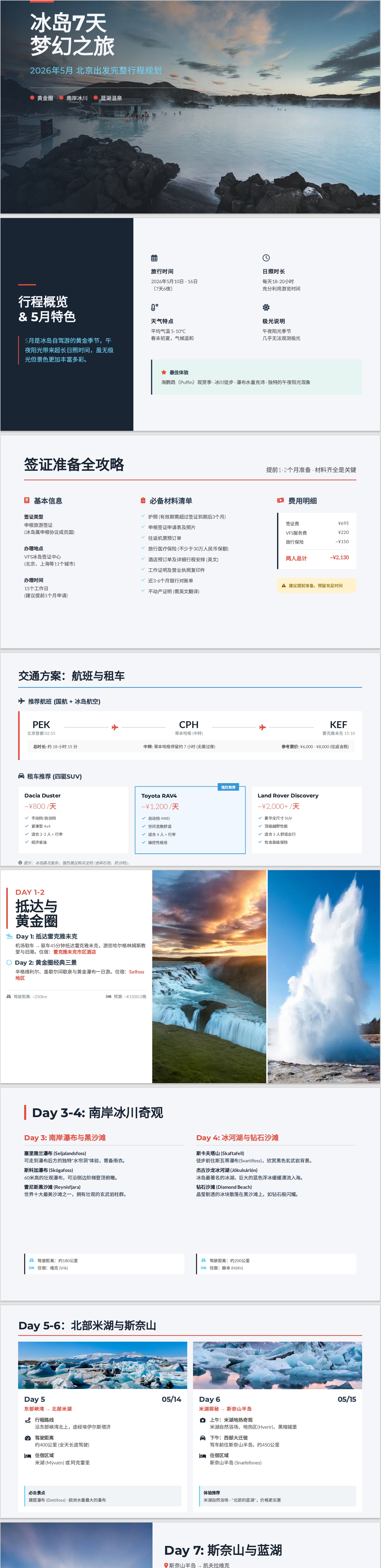Click the money icon beside 费用明细
381x1568 pixels.
click(x=281, y=500)
